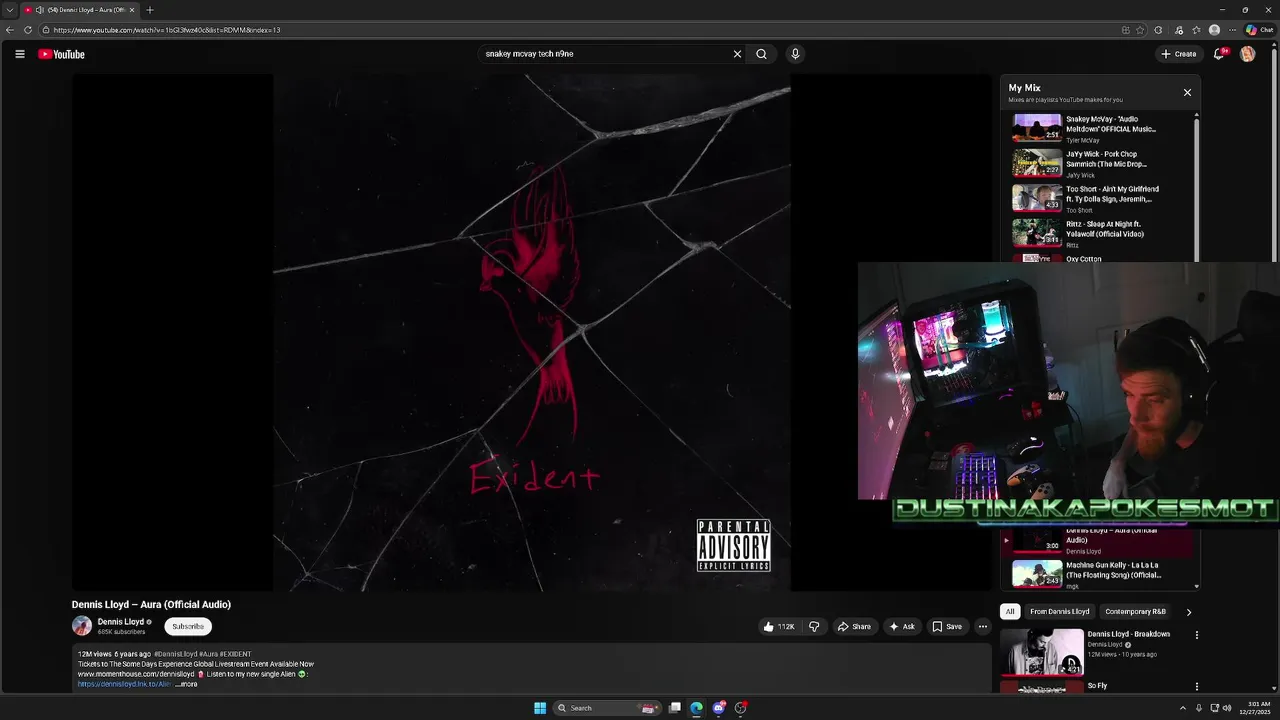Screen dimensions: 1280x720
Task: Click Dennis Lloyd channel name
Action: point(121,622)
